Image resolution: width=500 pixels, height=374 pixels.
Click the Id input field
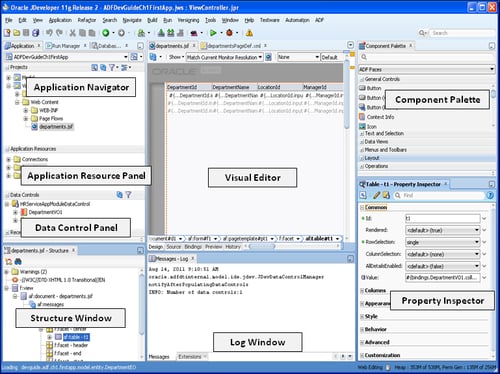[443, 218]
